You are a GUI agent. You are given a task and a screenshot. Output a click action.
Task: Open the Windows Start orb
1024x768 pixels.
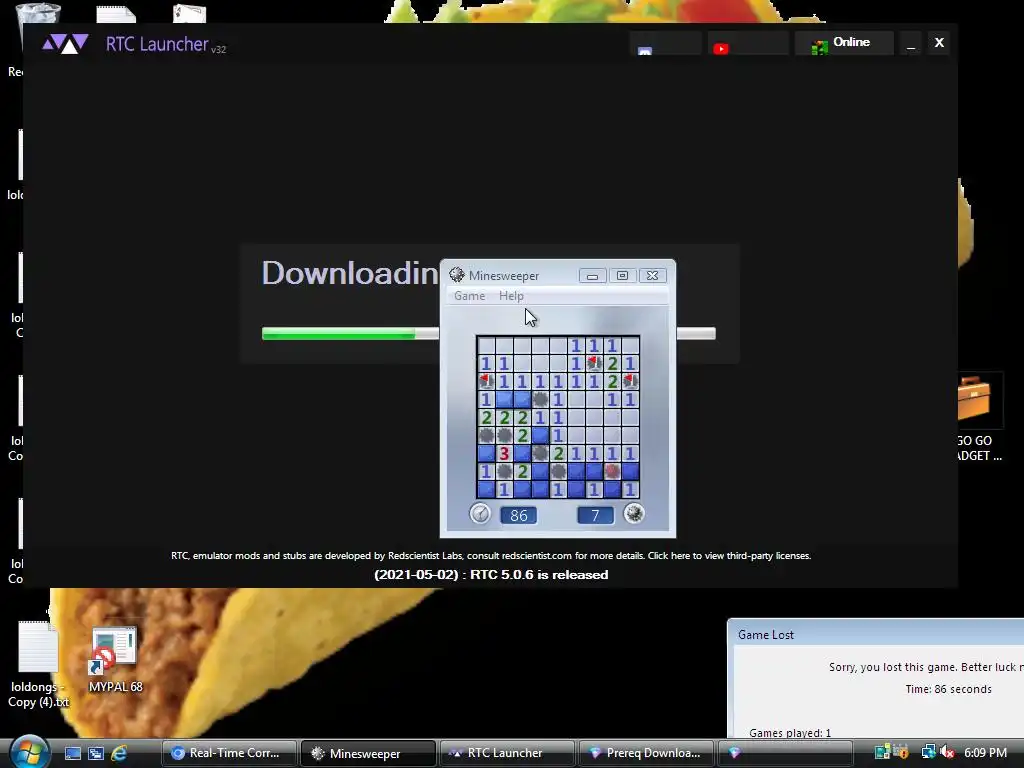click(x=29, y=751)
